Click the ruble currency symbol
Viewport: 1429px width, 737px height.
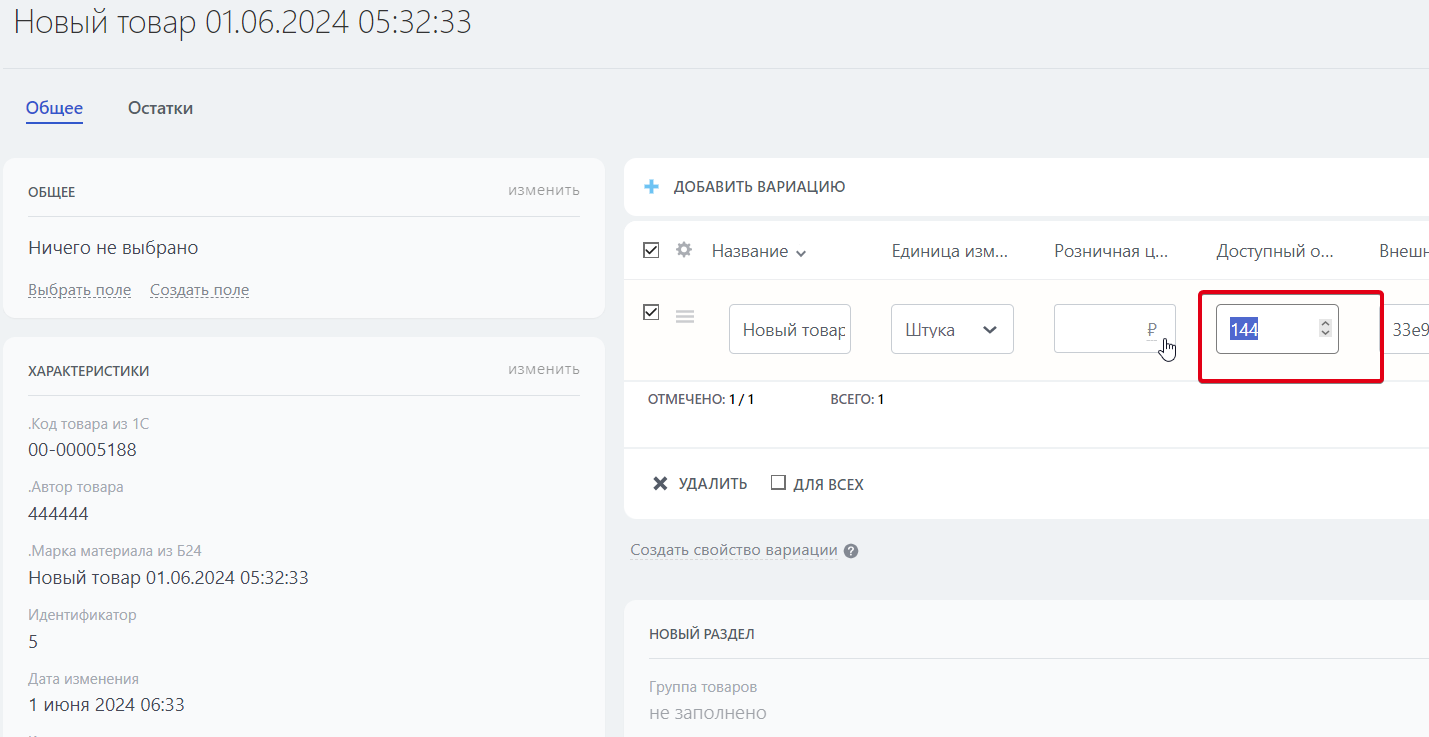point(1152,329)
